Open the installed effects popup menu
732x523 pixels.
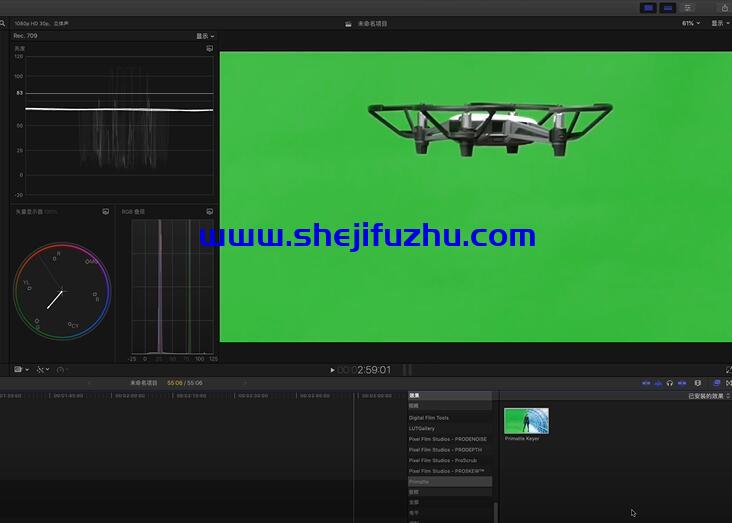pos(709,396)
